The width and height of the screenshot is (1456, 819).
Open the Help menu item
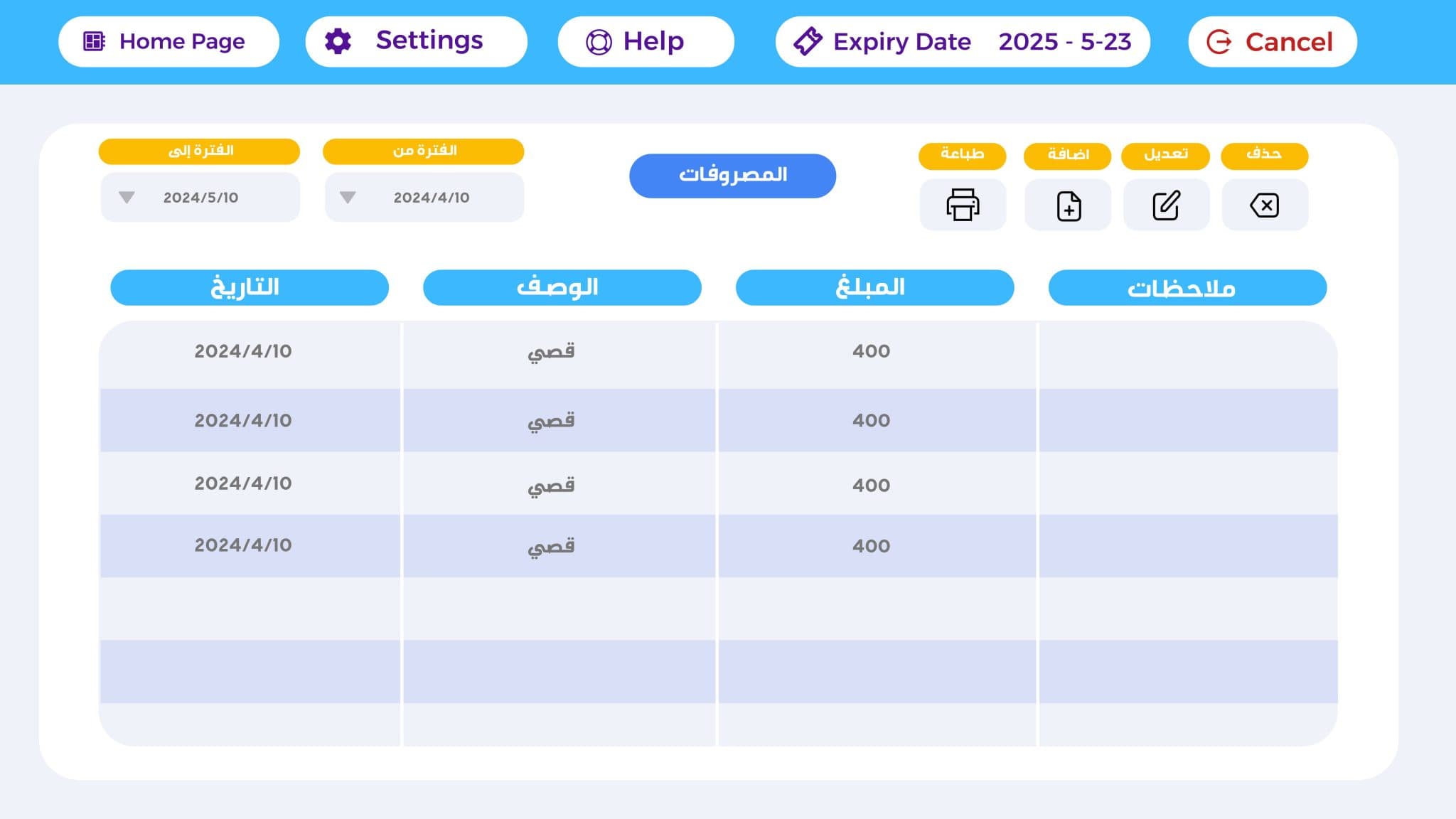[x=653, y=41]
